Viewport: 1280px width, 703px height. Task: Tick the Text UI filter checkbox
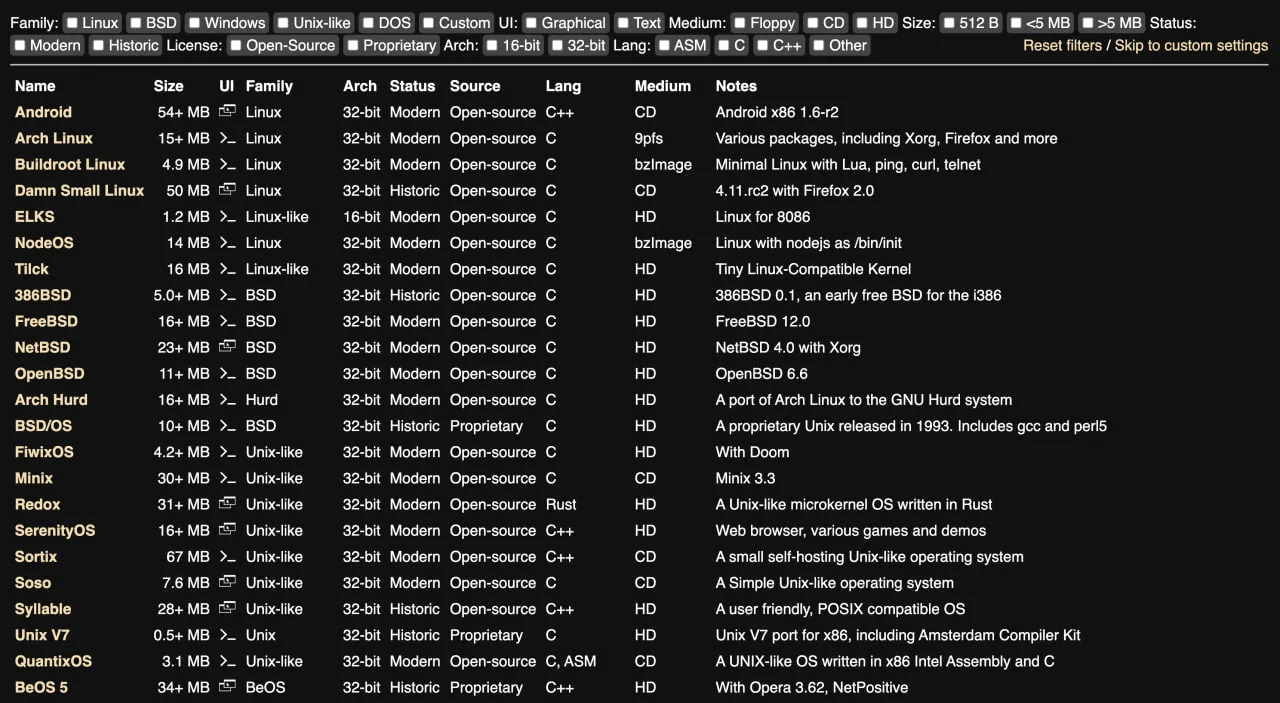coord(623,22)
